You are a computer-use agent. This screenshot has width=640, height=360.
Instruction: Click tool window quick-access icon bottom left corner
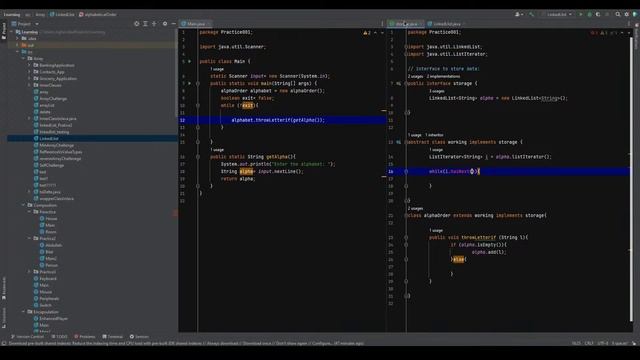click(4, 343)
